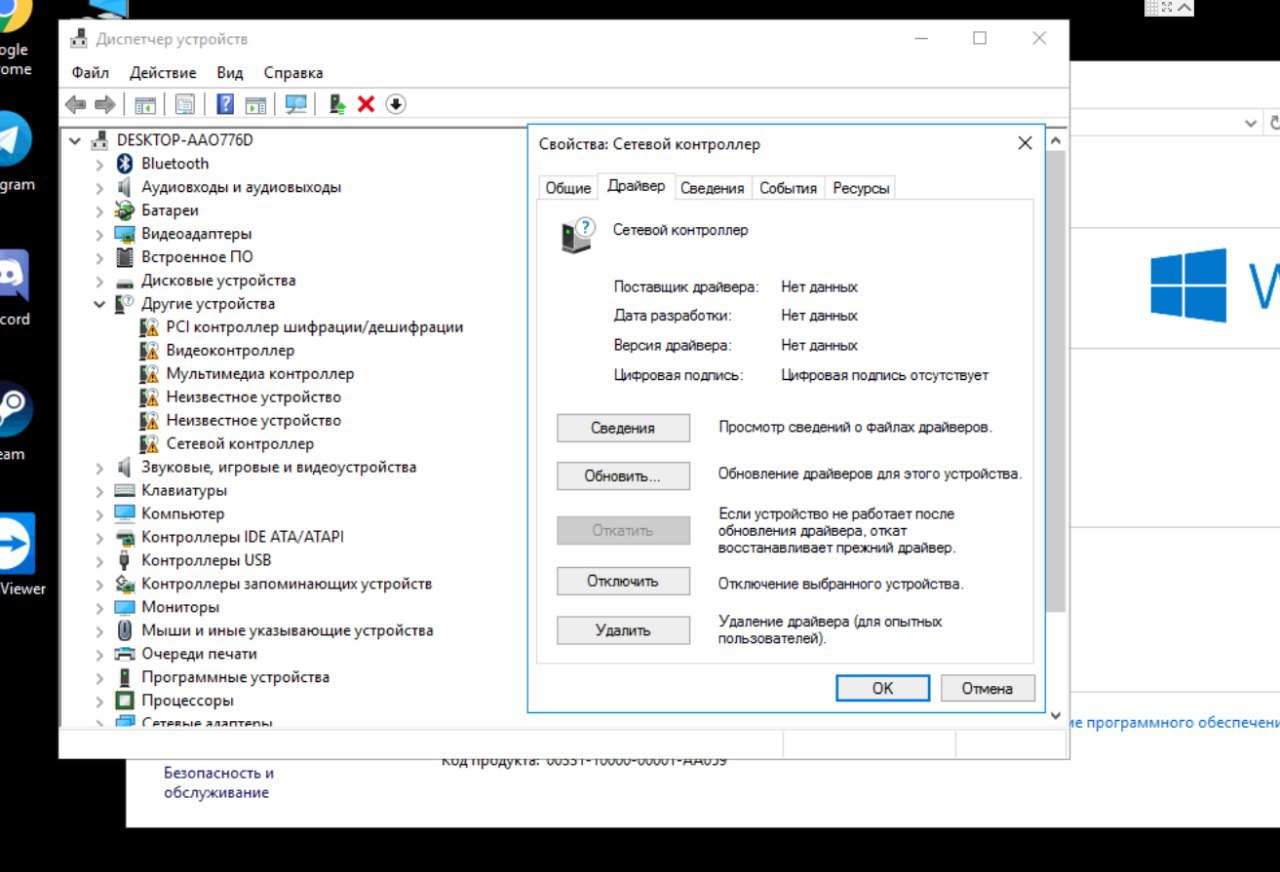1280x872 pixels.
Task: Select the Контроллеры USB icon
Action: 125,560
